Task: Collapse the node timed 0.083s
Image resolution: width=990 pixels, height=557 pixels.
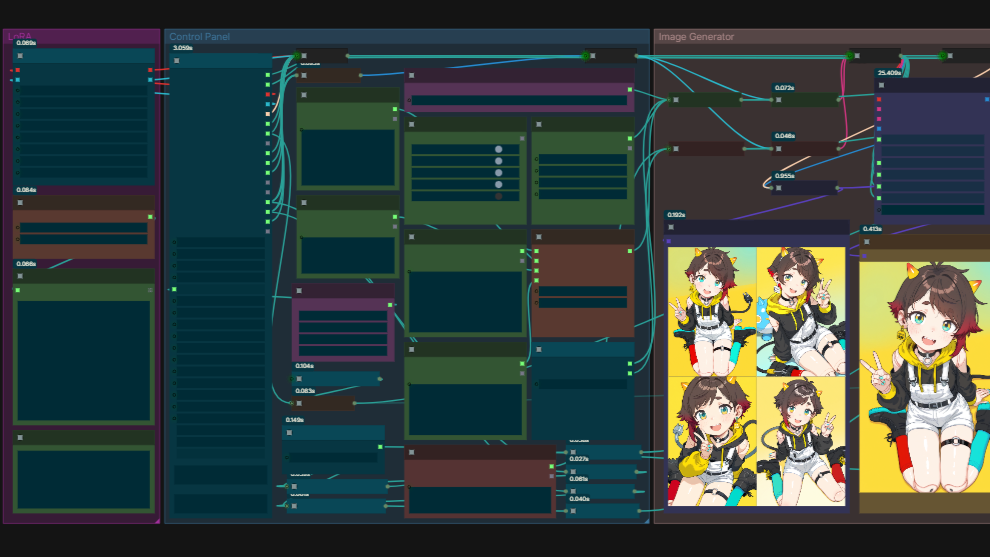Action: 299,403
